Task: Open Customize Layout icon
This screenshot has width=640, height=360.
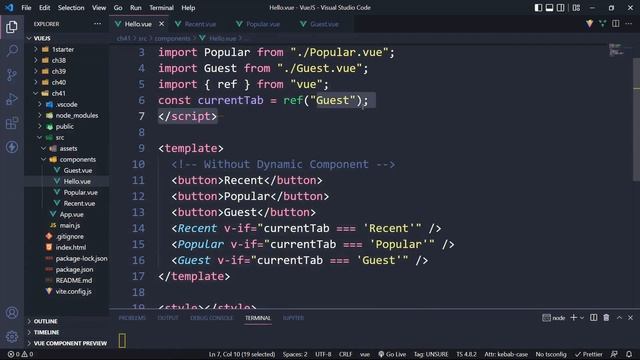Action: pos(576,7)
